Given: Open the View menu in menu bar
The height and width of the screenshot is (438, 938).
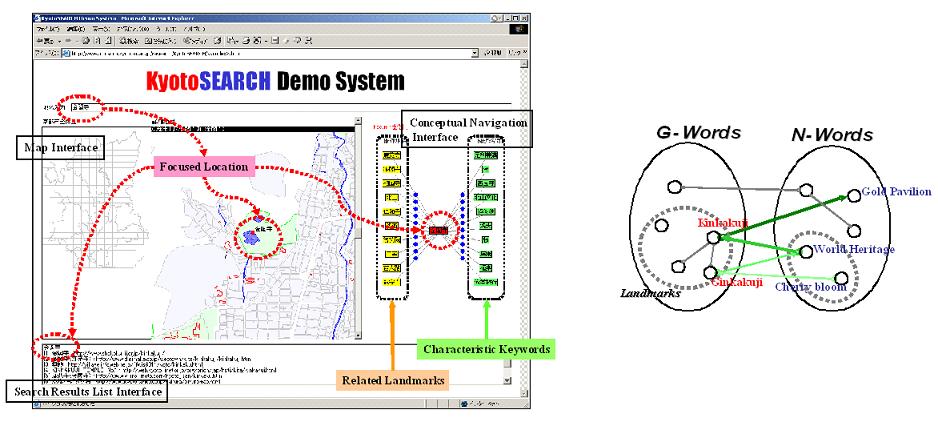Looking at the screenshot, I should click(x=101, y=29).
